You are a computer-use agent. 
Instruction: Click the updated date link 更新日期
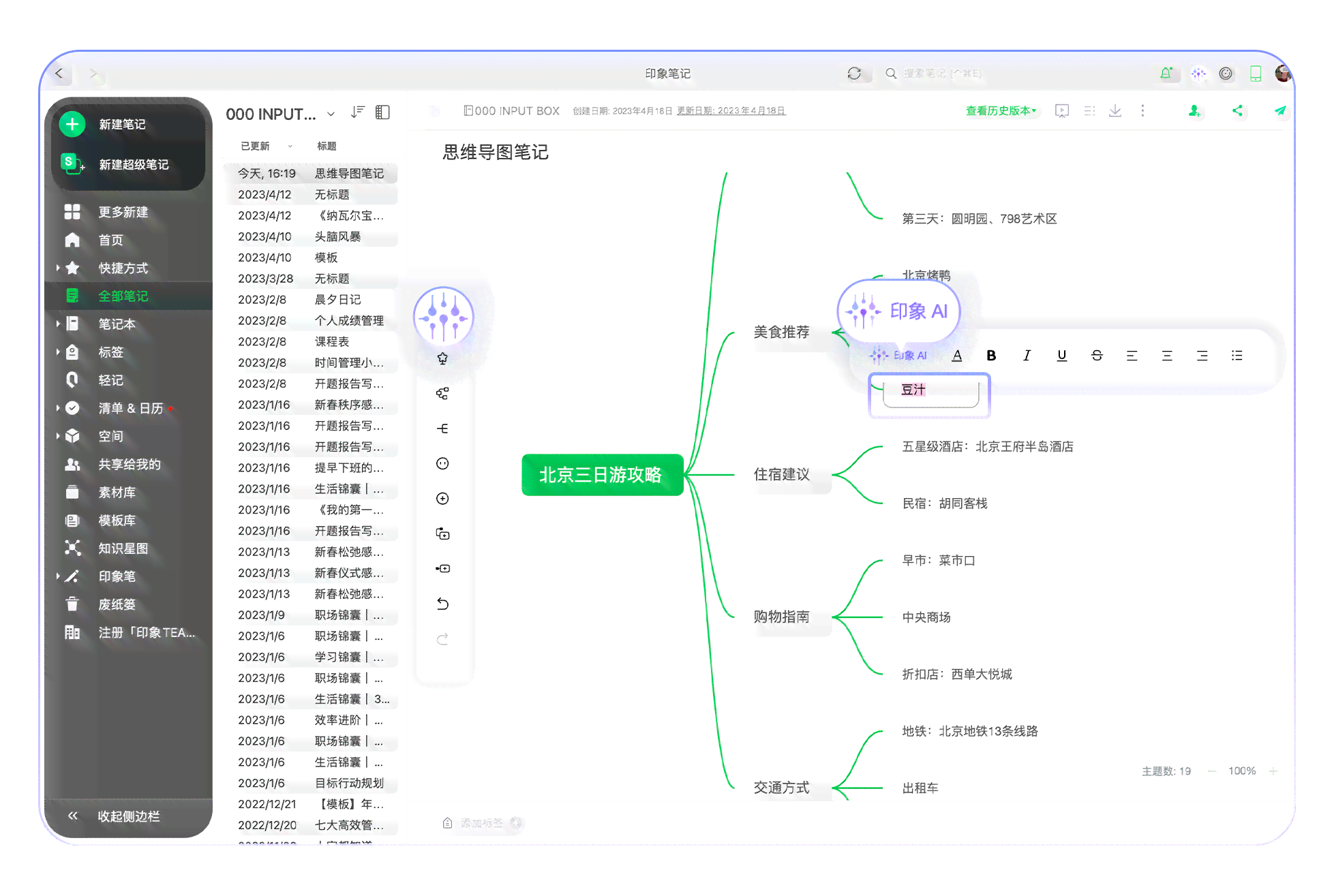(731, 110)
